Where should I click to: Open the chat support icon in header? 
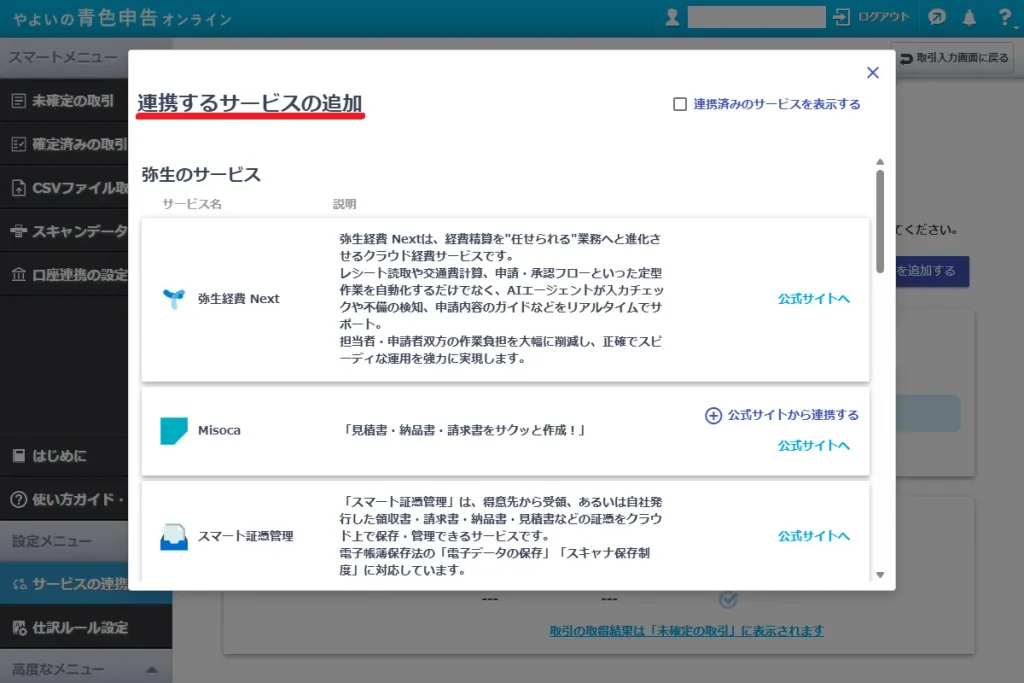click(936, 17)
